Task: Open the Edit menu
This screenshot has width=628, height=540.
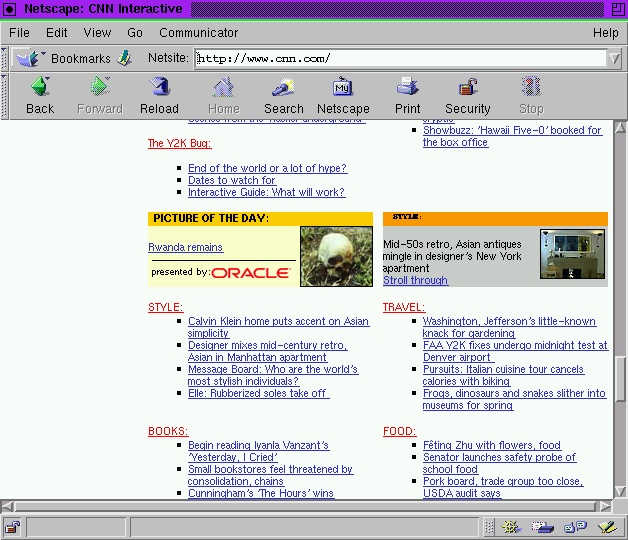Action: click(56, 32)
